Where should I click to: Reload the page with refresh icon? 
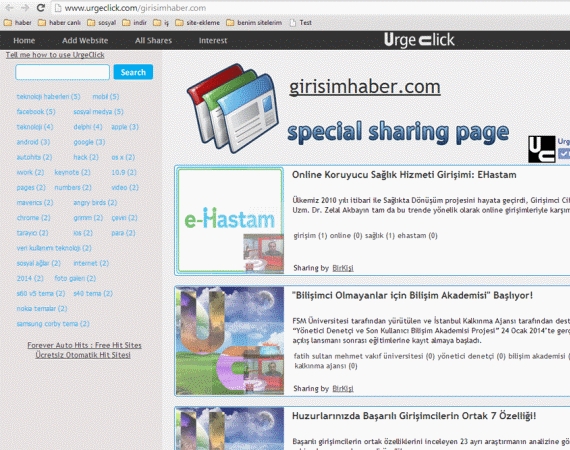click(41, 8)
